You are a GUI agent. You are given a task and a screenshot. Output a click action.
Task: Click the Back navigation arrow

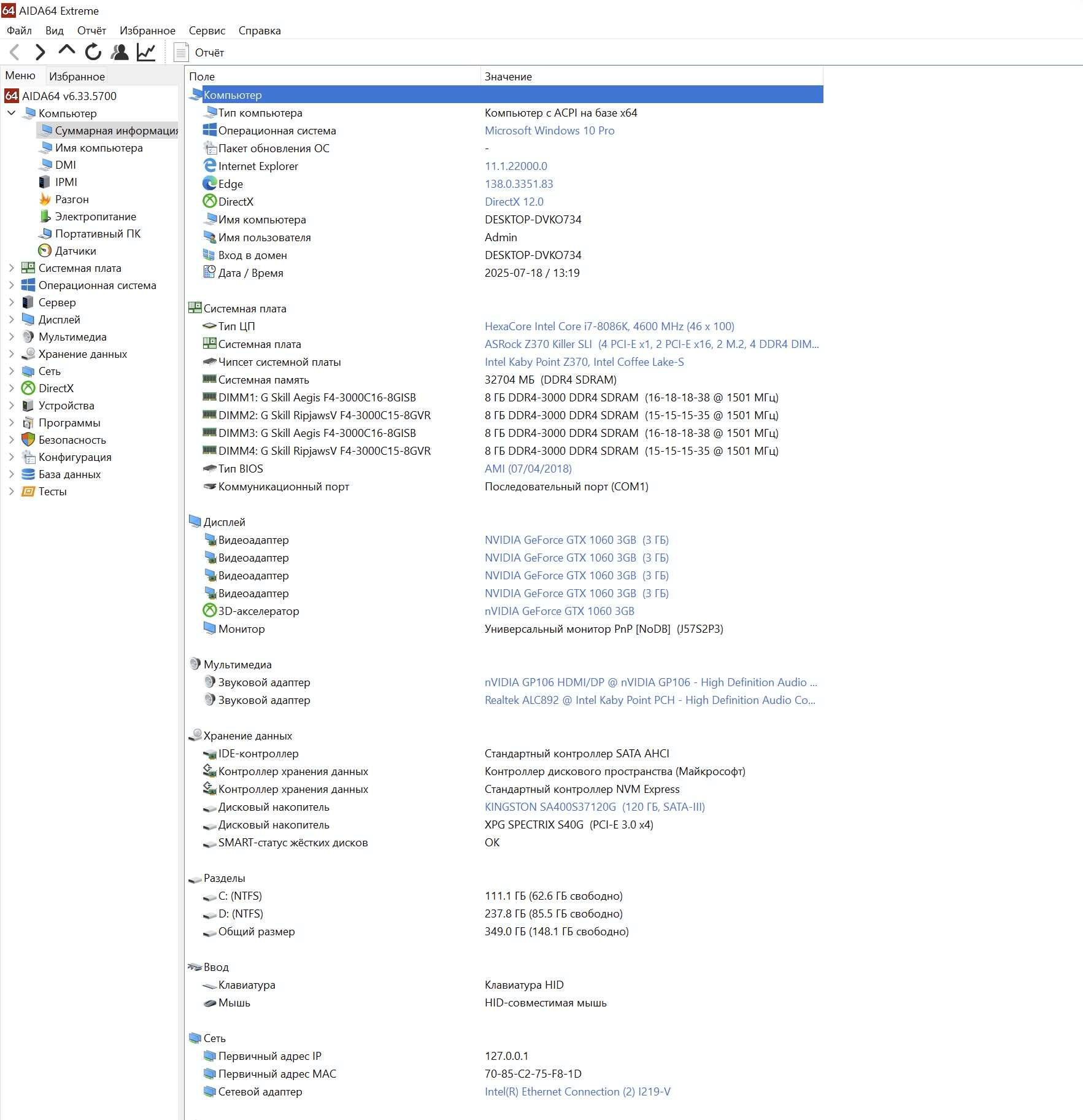(x=15, y=52)
